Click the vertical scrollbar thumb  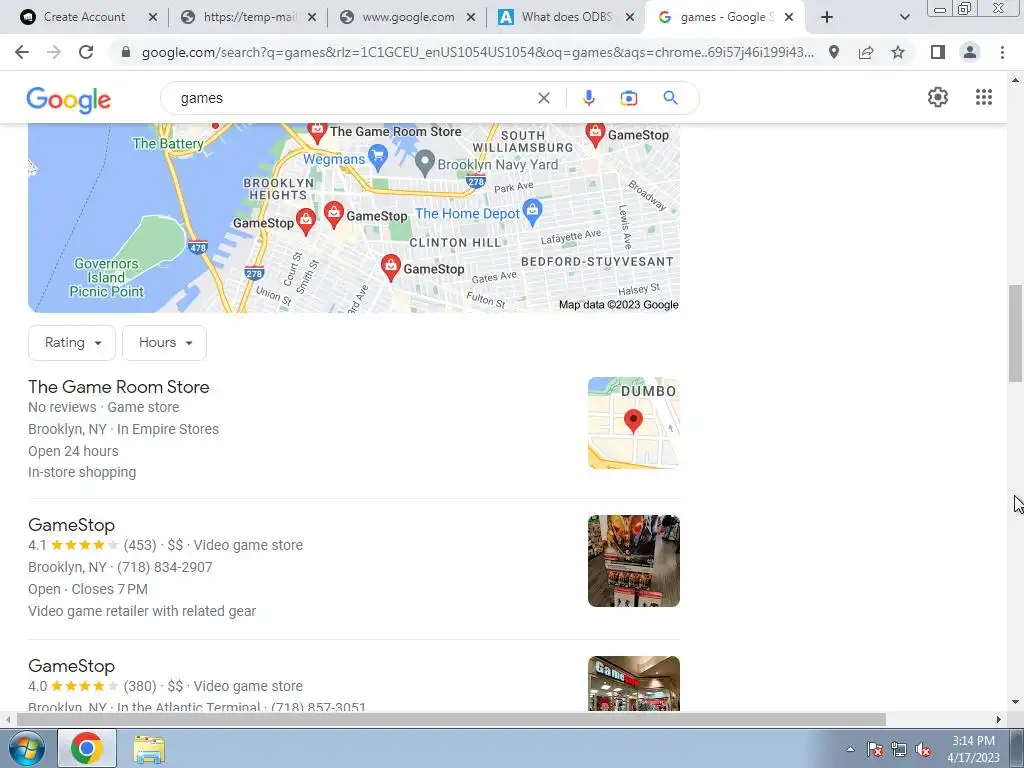pos(1015,333)
